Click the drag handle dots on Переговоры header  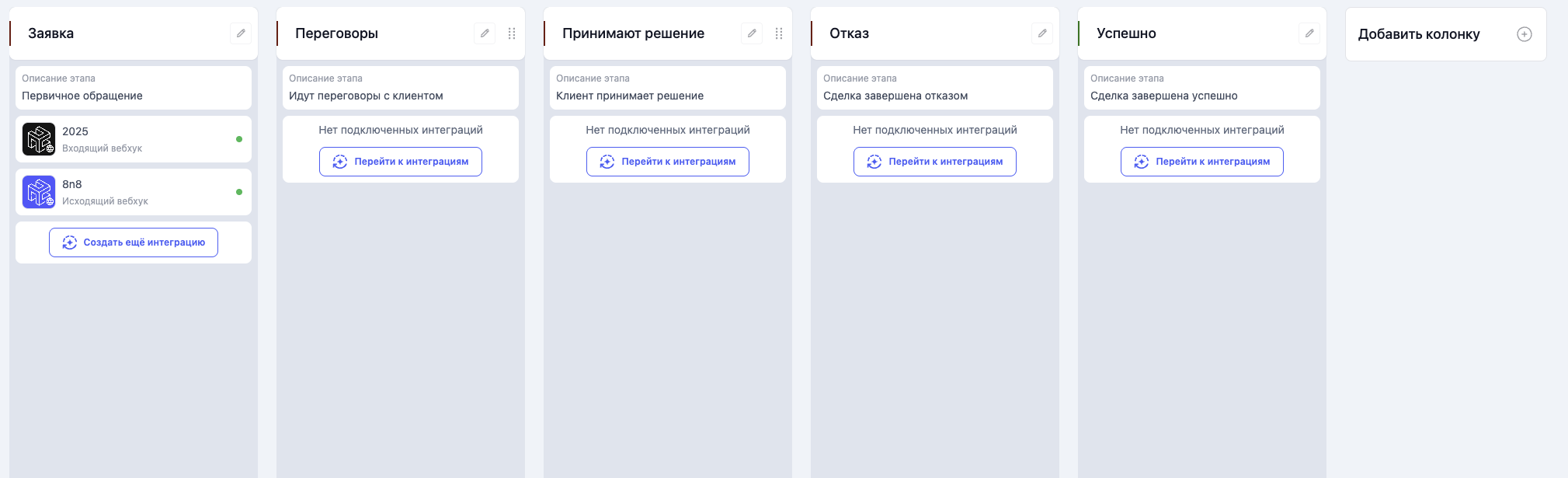pos(511,33)
